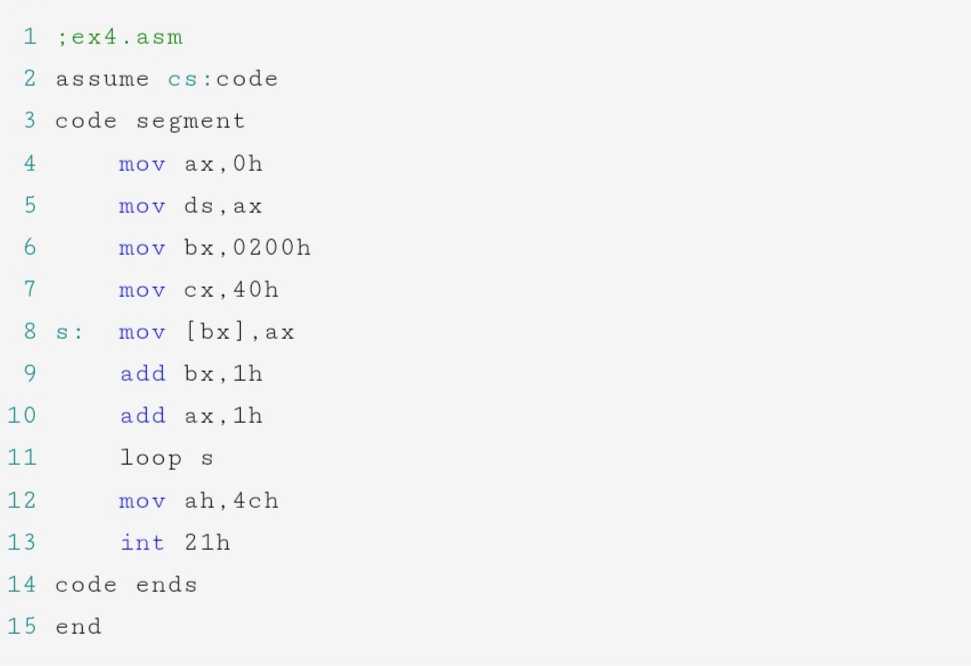Viewport: 971px width, 666px height.
Task: Click line number 15 in gutter
Action: click(x=22, y=626)
